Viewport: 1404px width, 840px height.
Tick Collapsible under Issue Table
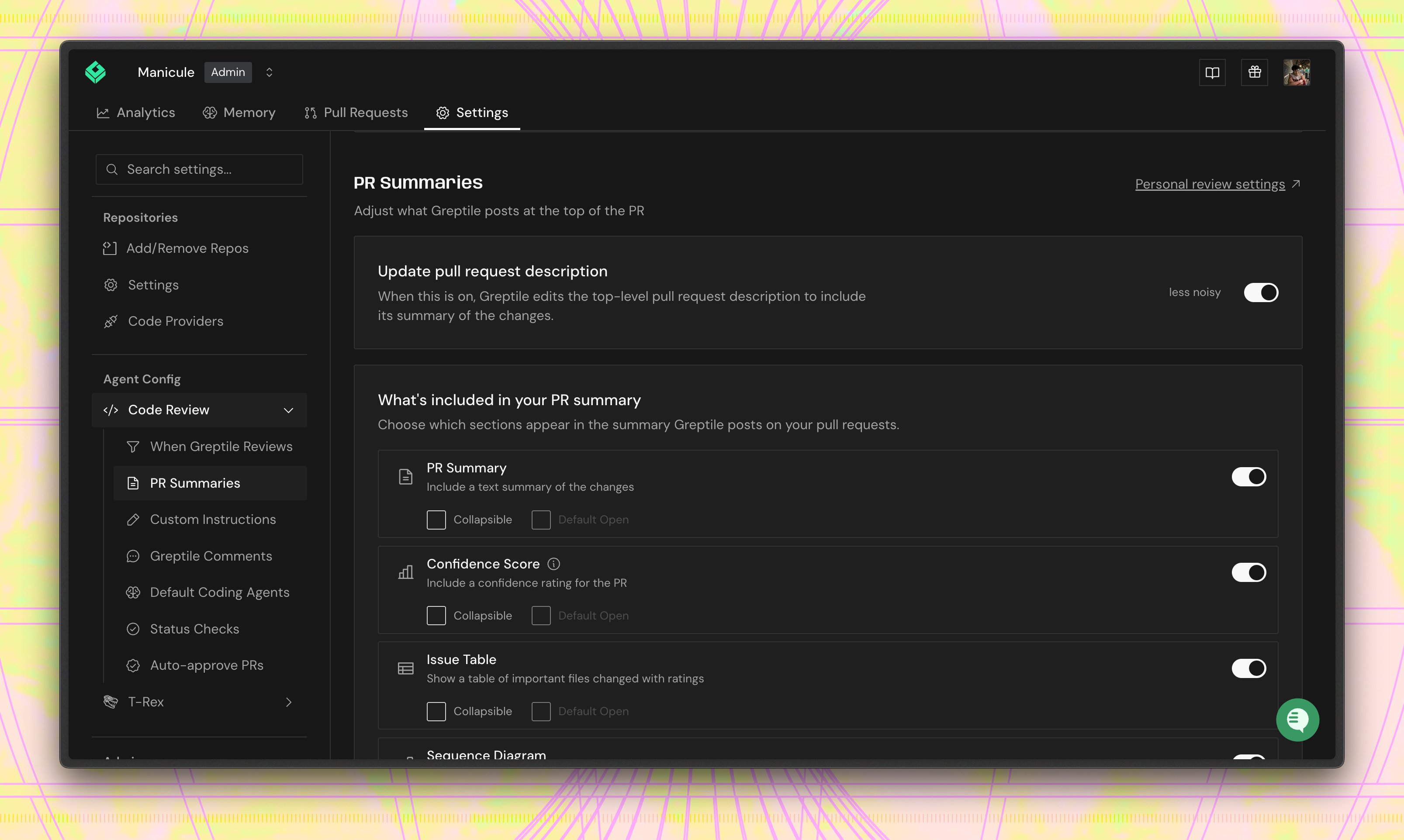coord(436,712)
